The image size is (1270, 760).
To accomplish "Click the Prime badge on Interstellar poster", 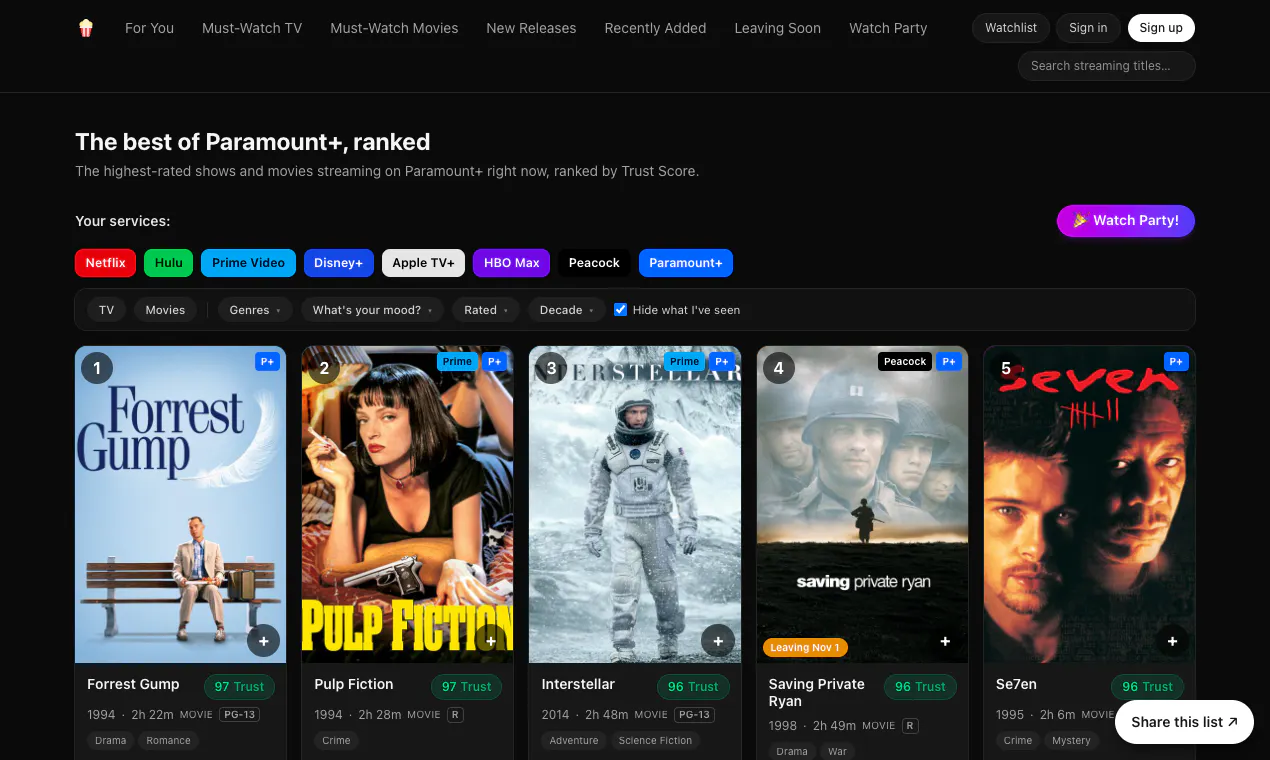I will pos(684,362).
